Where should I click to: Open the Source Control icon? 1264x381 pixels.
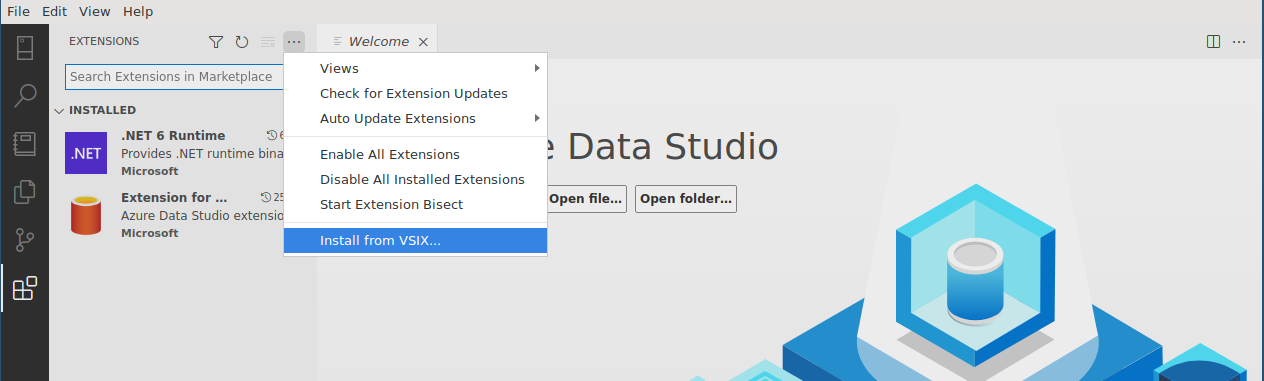(24, 240)
